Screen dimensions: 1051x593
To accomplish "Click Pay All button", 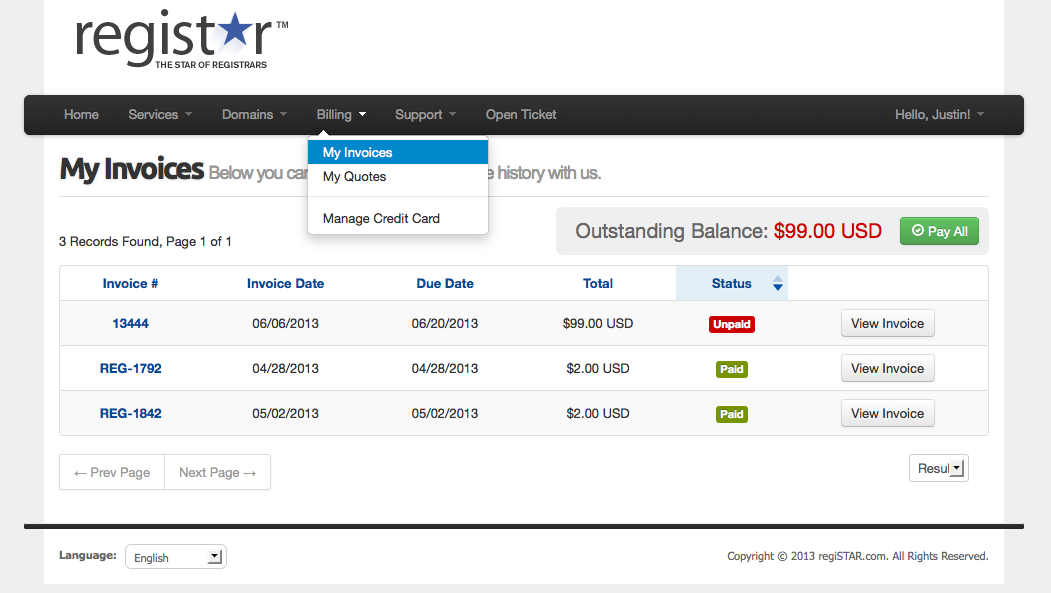I will [x=939, y=231].
